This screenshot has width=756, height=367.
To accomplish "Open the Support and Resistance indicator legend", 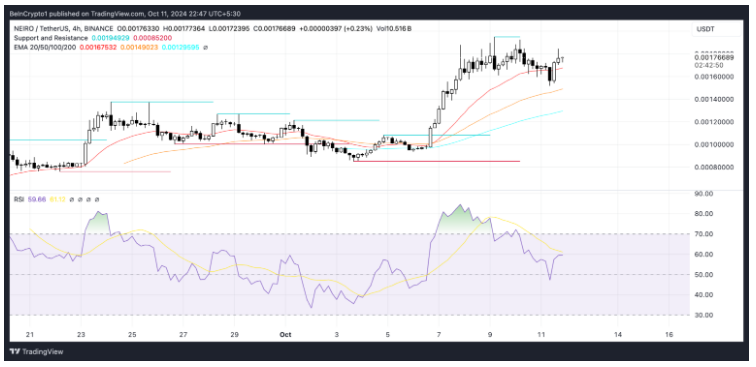I will tap(51, 38).
